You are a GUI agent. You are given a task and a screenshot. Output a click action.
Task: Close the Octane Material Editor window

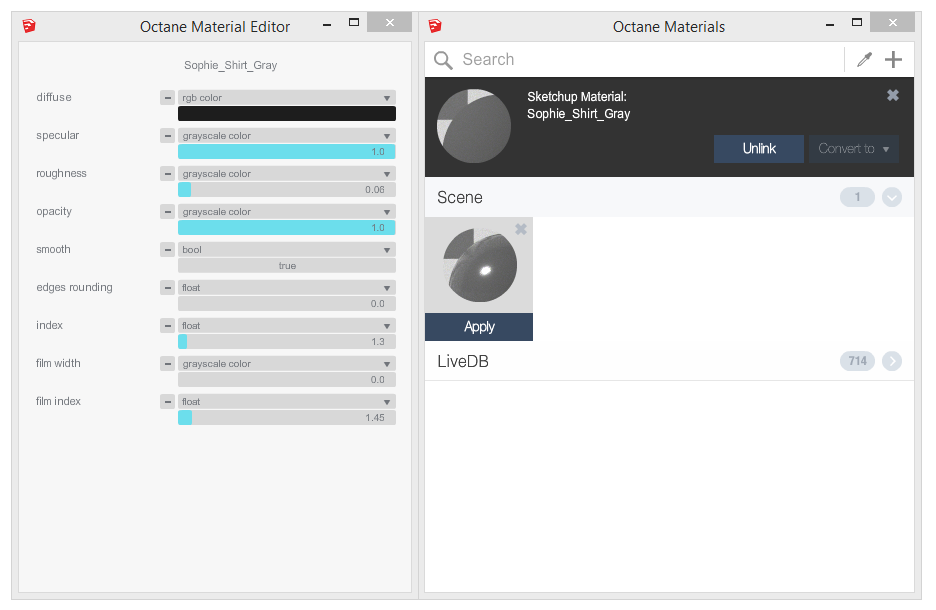click(x=389, y=23)
